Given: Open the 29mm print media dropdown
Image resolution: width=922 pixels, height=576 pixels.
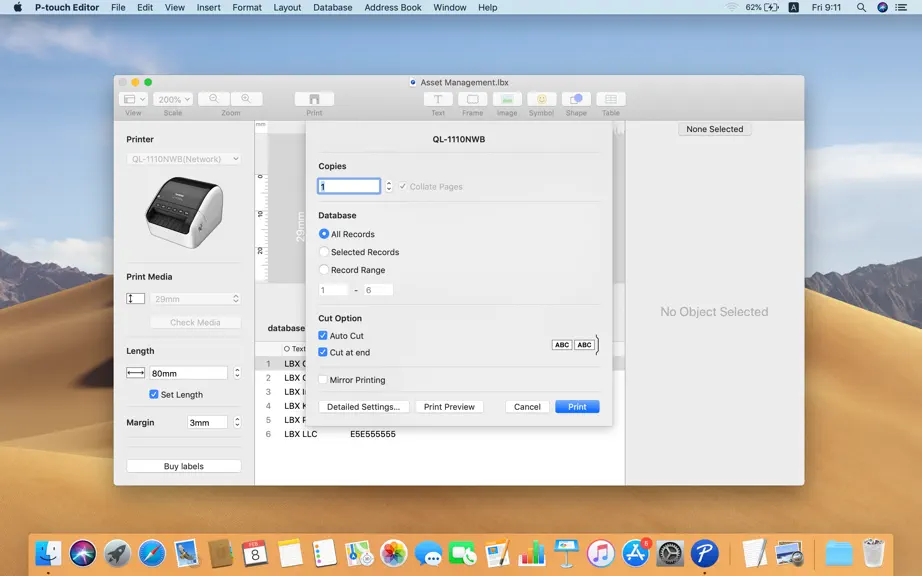Looking at the screenshot, I should [x=195, y=299].
